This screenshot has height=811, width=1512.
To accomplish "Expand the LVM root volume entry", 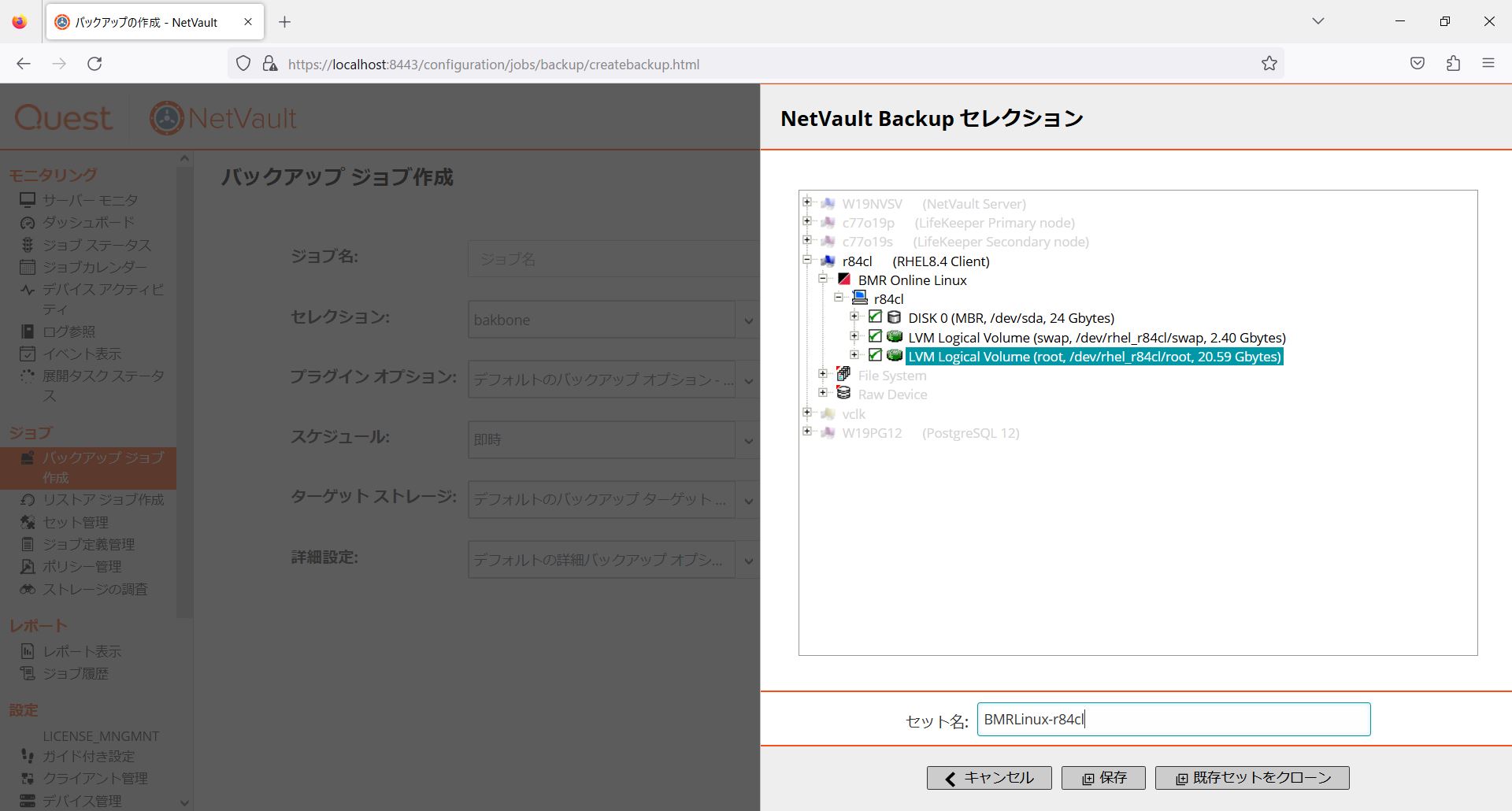I will (x=854, y=355).
